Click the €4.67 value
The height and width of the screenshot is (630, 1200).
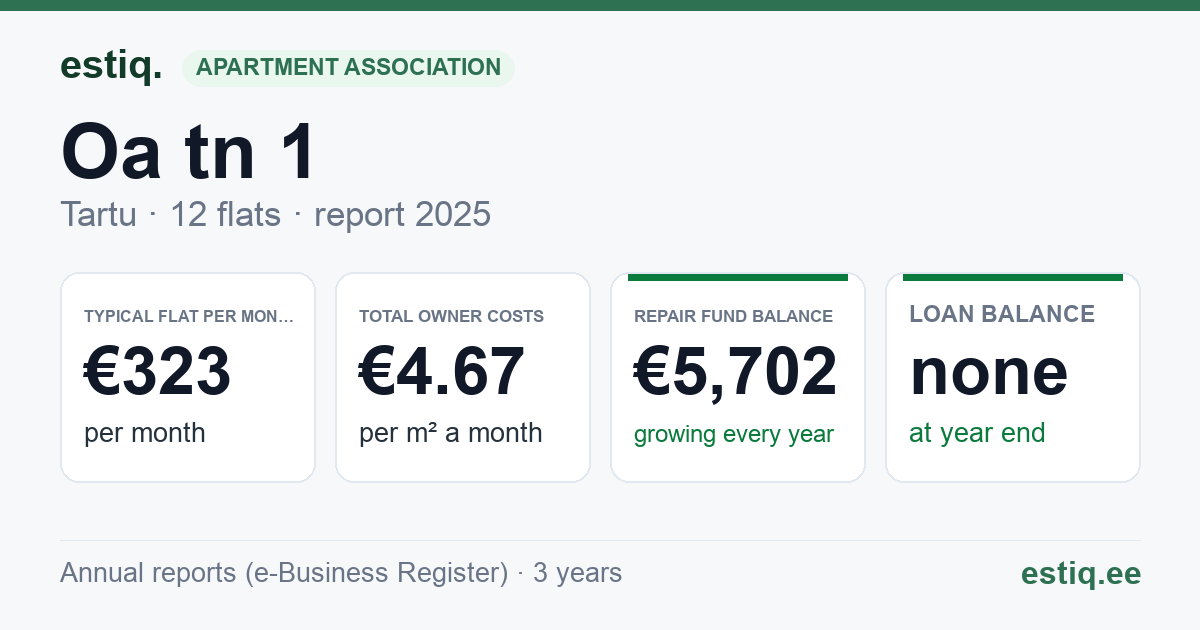[442, 372]
